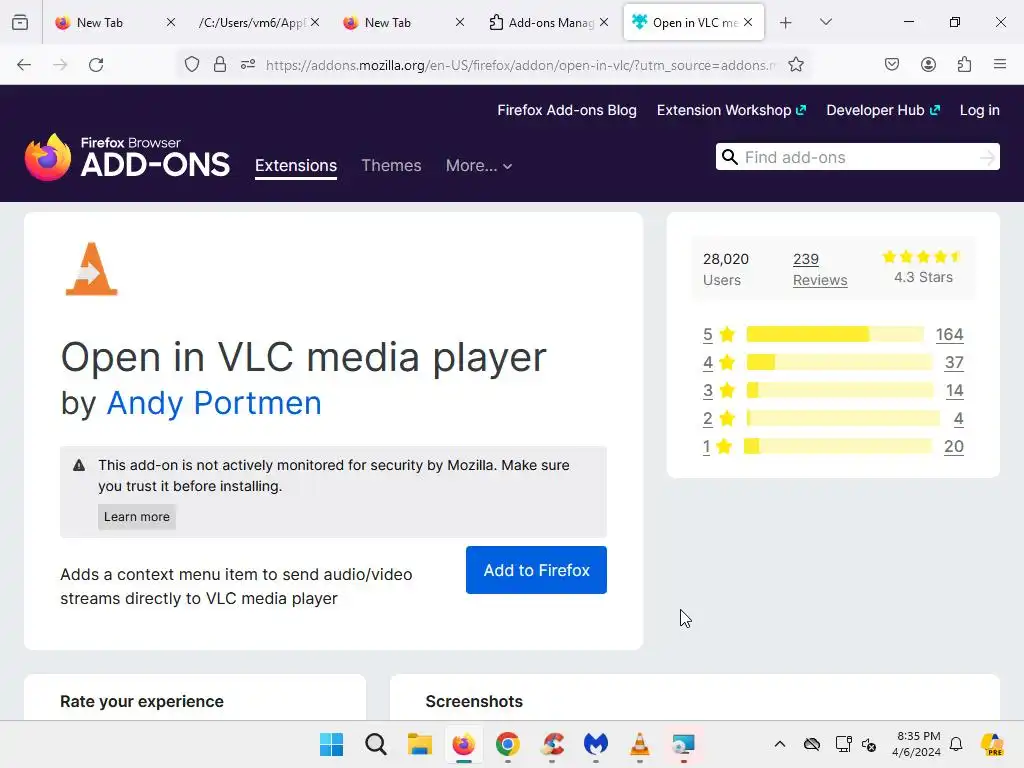Open the Windows Start menu

pos(332,744)
